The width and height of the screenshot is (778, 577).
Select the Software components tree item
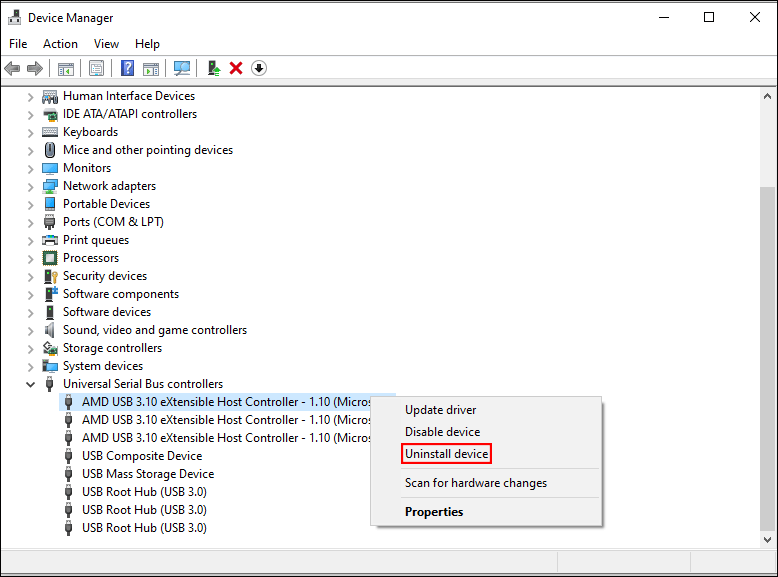click(121, 294)
